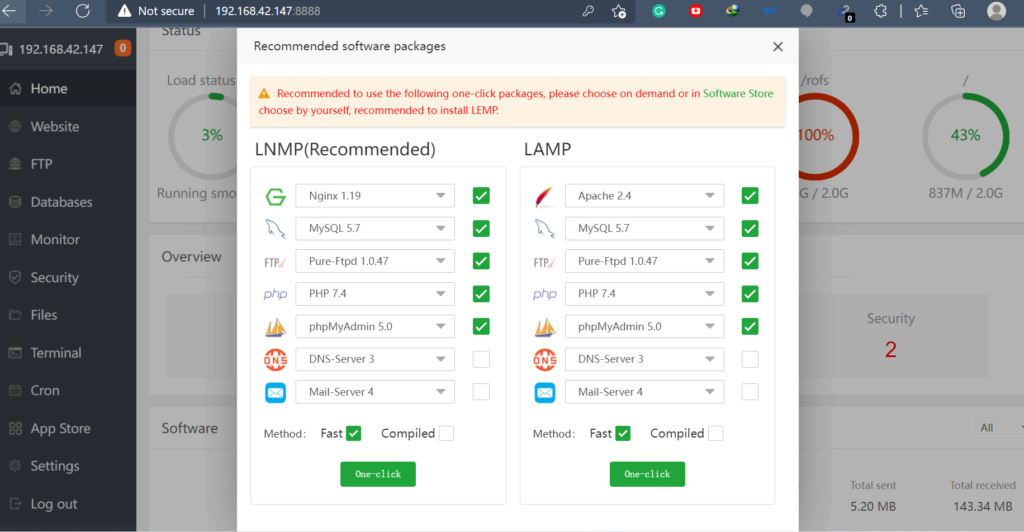Click the Security count 2

(x=891, y=350)
